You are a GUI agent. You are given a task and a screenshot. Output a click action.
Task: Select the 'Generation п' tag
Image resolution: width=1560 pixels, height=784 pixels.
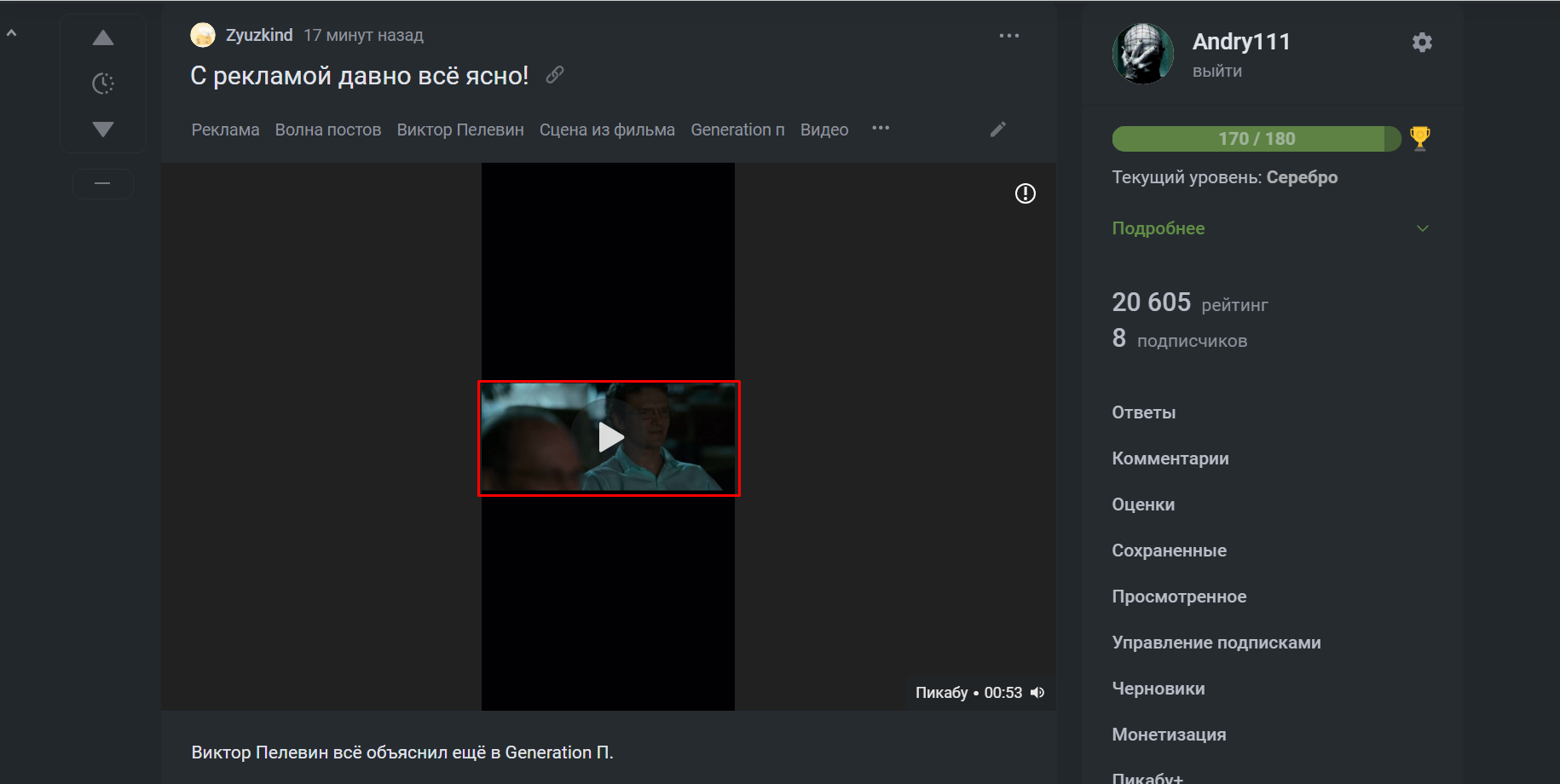(737, 130)
